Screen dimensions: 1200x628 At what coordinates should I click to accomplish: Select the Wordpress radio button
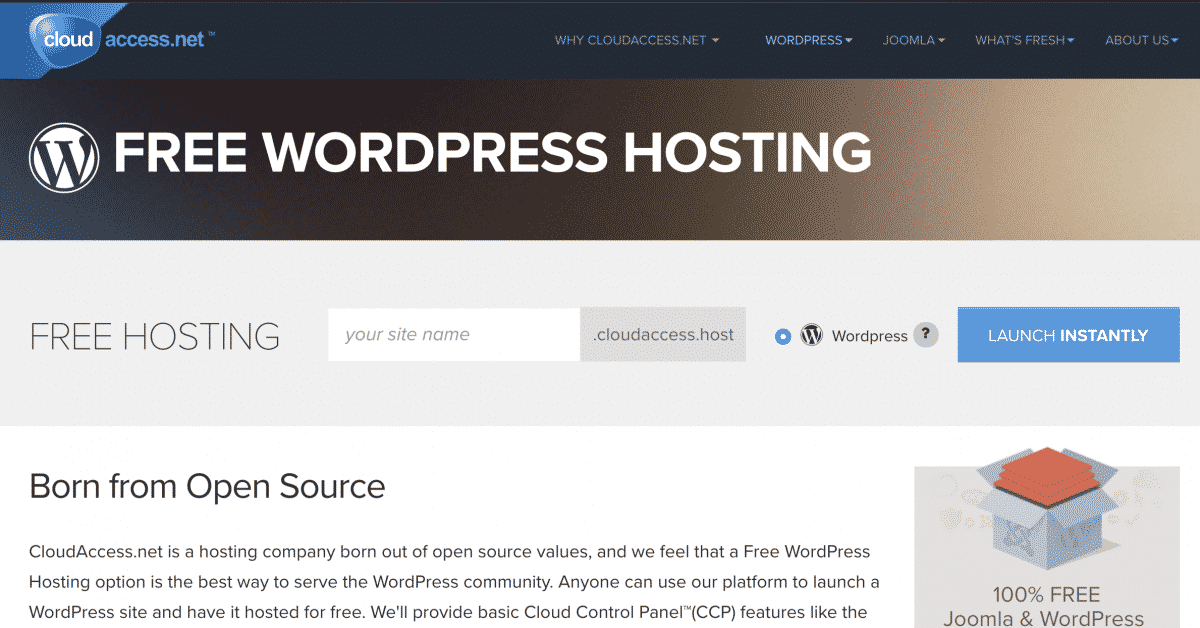point(782,336)
